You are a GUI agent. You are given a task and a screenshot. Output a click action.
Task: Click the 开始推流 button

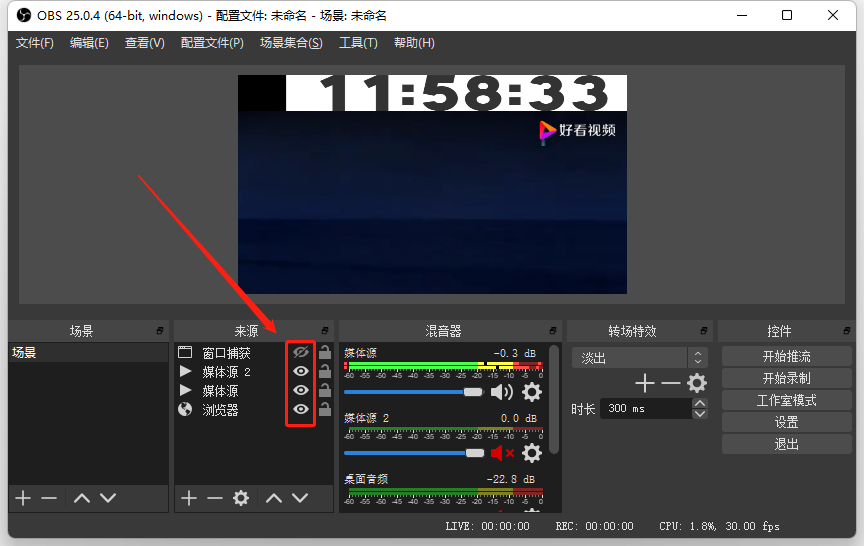pyautogui.click(x=786, y=357)
